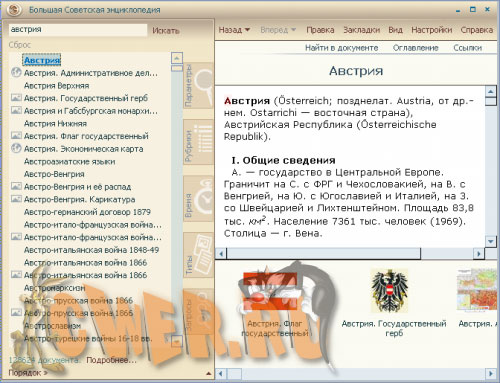Open the Время side tab
500x383 pixels.
tap(198, 199)
